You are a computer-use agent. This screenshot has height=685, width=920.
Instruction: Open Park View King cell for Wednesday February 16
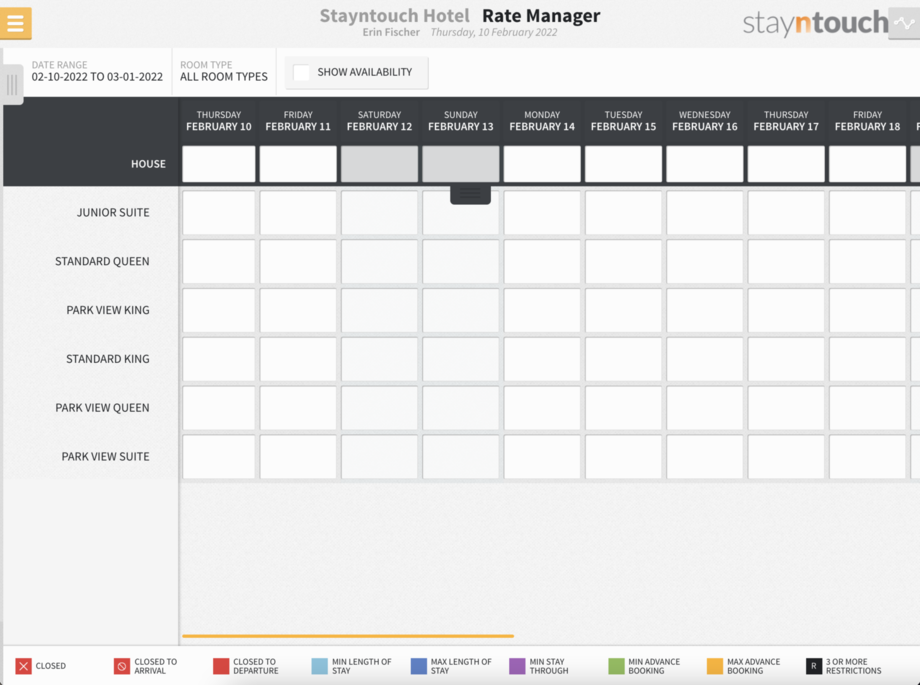tap(705, 310)
